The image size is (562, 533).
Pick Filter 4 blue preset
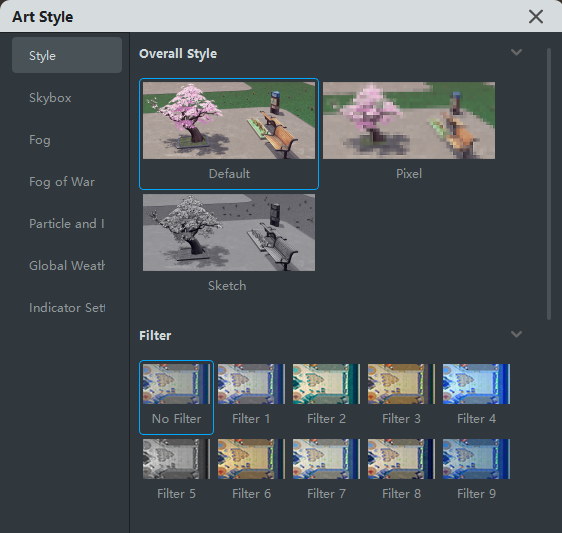click(476, 384)
